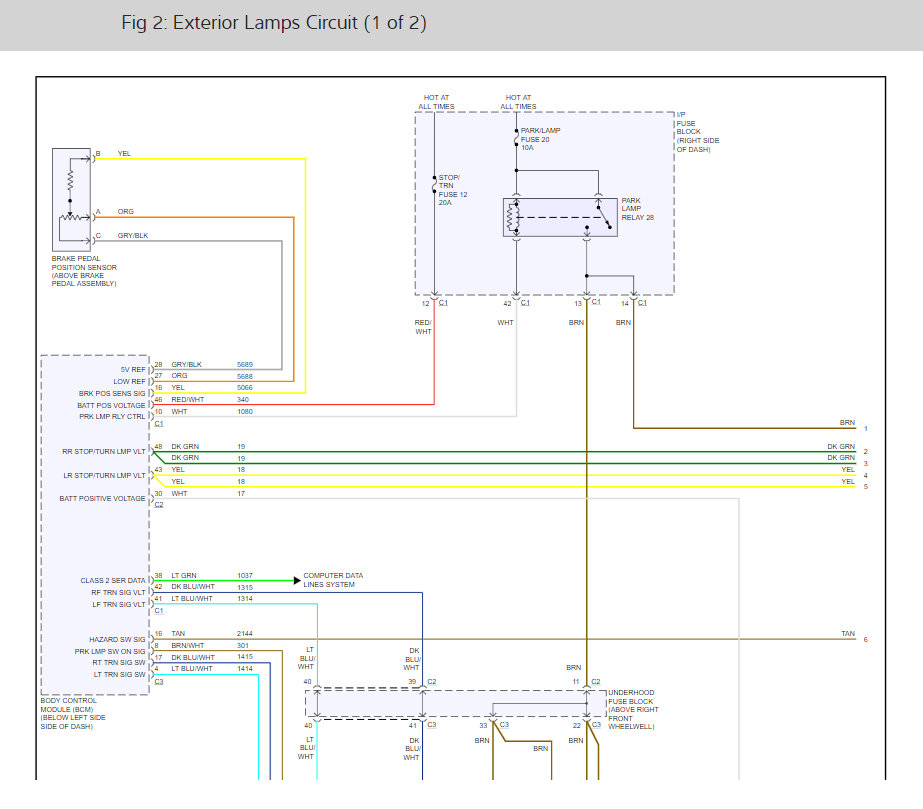The width and height of the screenshot is (923, 809).
Task: Click the CLASS 2 SER DATA pin label
Action: coord(113,580)
